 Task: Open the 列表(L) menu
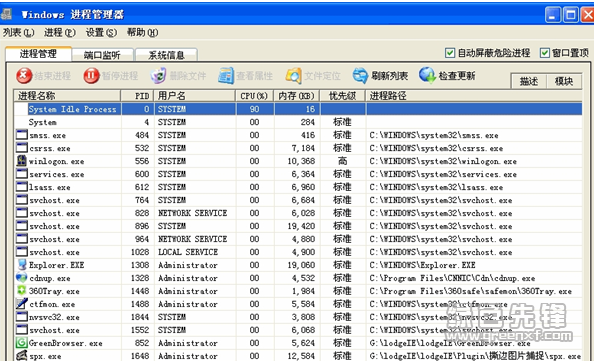point(19,33)
